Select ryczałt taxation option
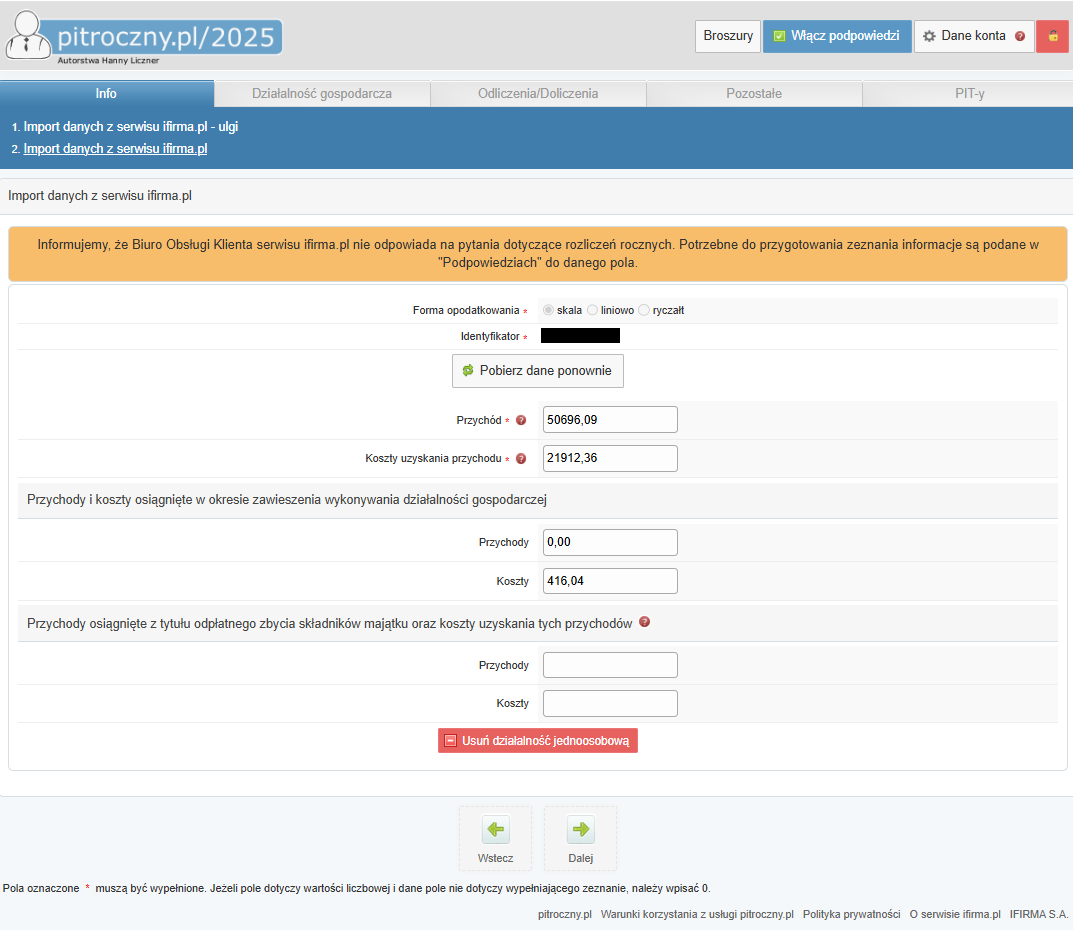 point(644,310)
